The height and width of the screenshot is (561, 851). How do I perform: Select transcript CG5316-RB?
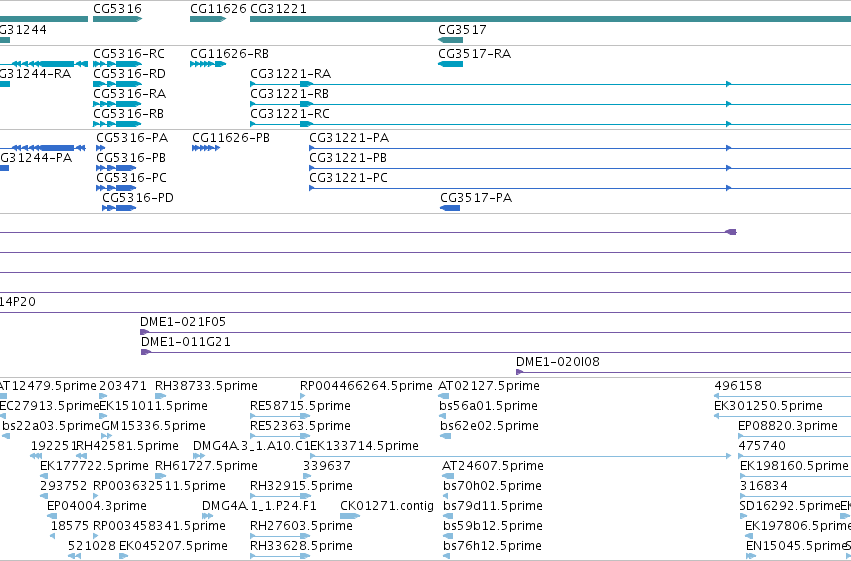(129, 114)
